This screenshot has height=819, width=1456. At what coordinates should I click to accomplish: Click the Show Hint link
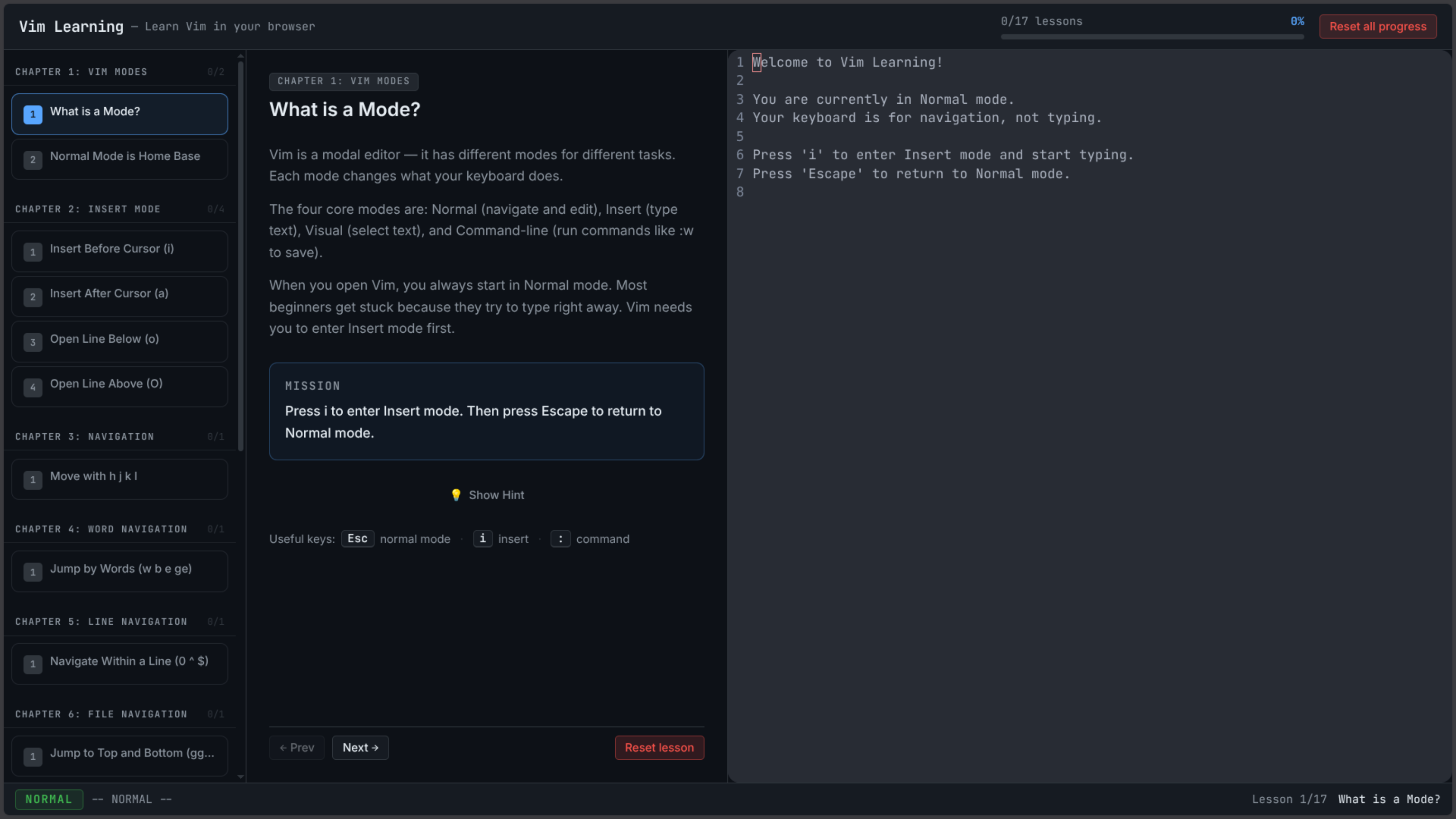[487, 495]
